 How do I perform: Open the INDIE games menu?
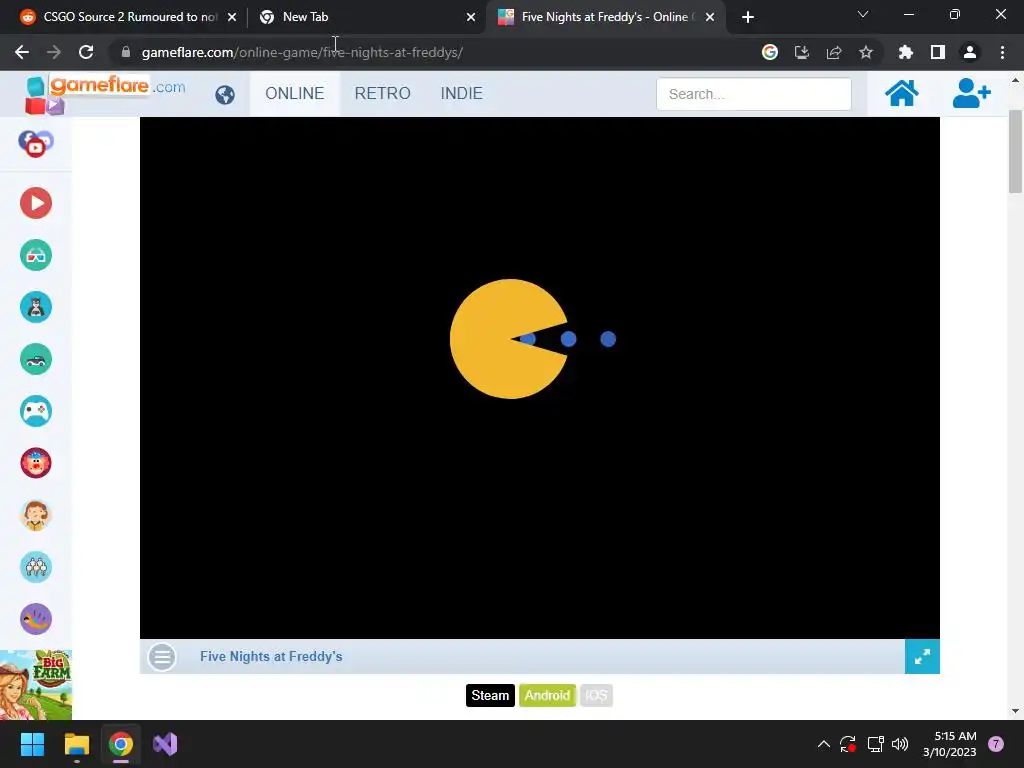coord(462,93)
